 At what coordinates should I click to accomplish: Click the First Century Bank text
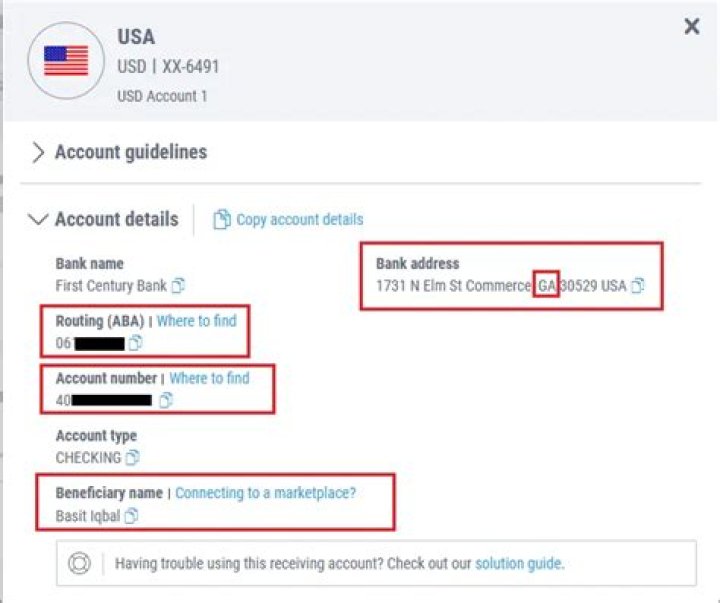pyautogui.click(x=110, y=286)
